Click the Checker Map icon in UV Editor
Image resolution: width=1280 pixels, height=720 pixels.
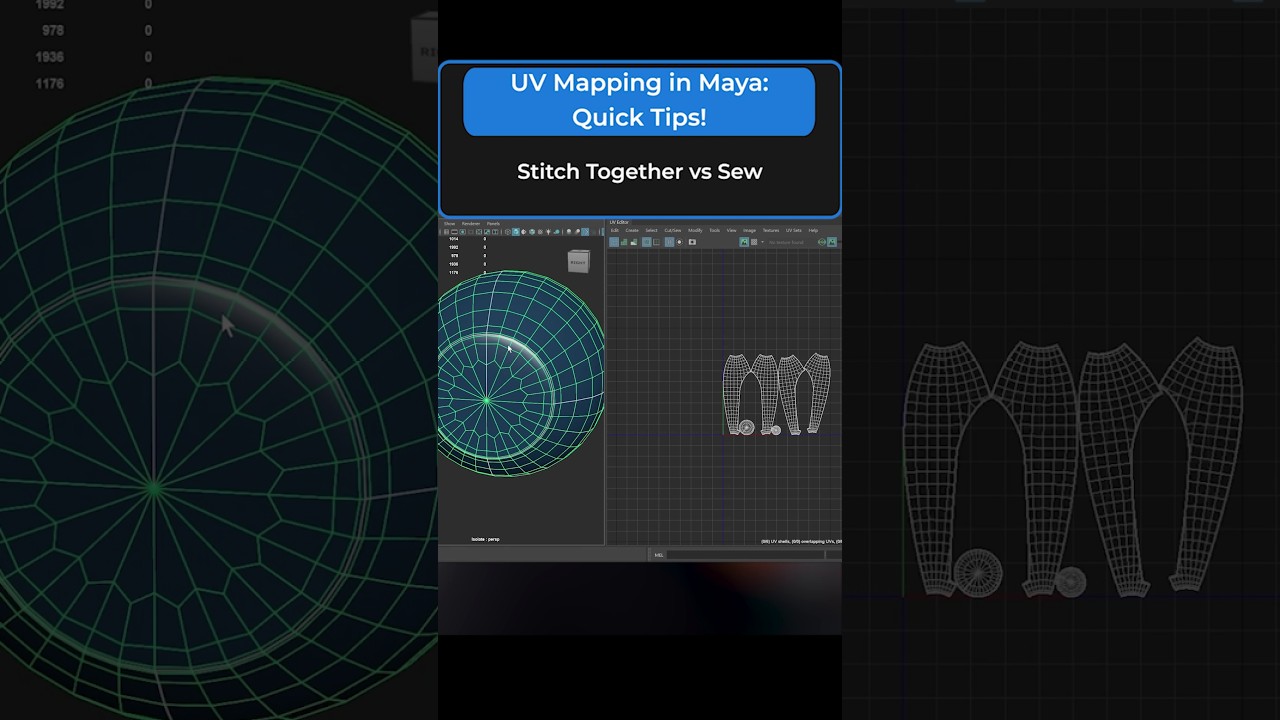(754, 242)
